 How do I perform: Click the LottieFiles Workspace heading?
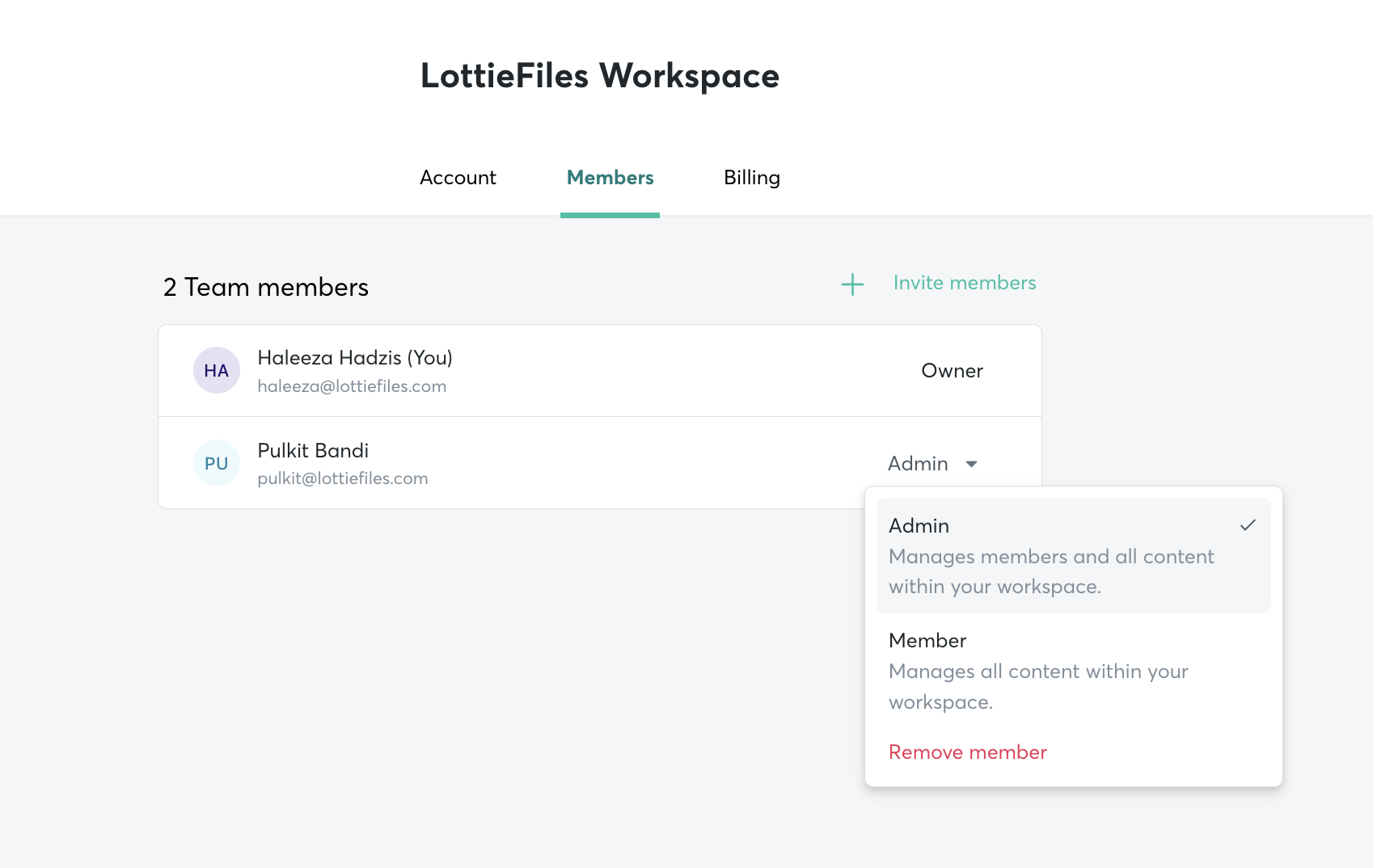(x=600, y=76)
